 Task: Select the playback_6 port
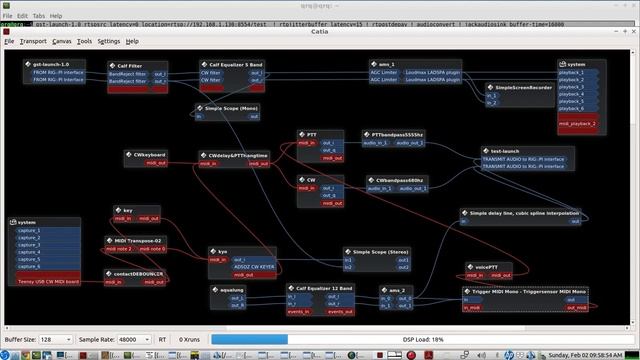(577, 109)
